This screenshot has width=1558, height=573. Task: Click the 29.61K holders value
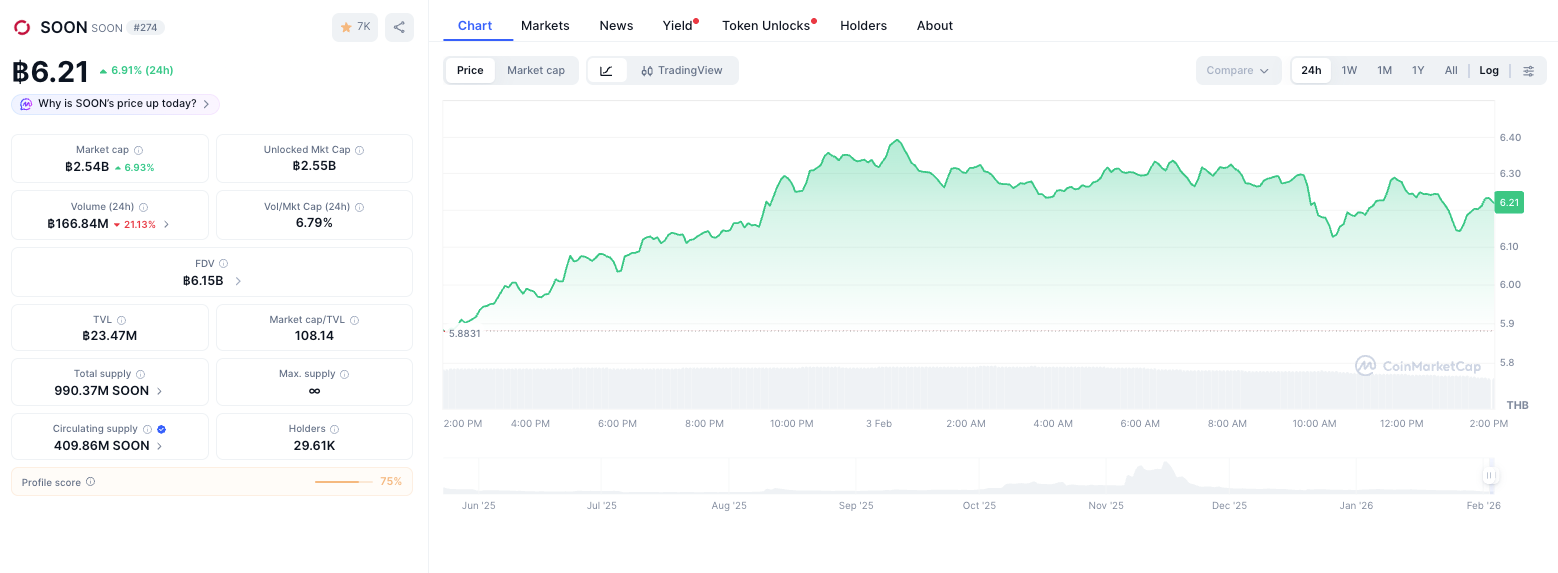tap(314, 446)
